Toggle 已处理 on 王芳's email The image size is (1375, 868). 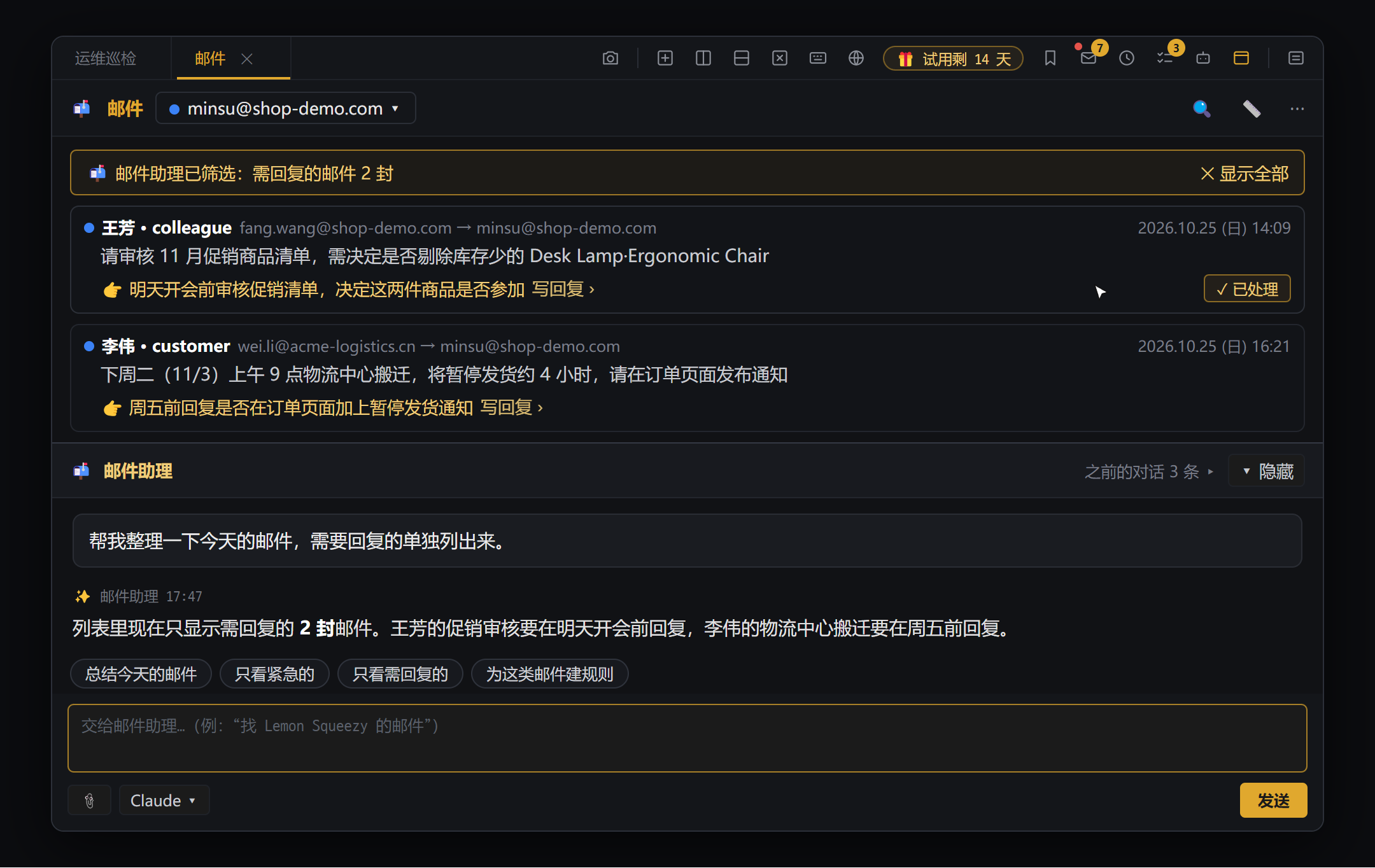click(1246, 289)
